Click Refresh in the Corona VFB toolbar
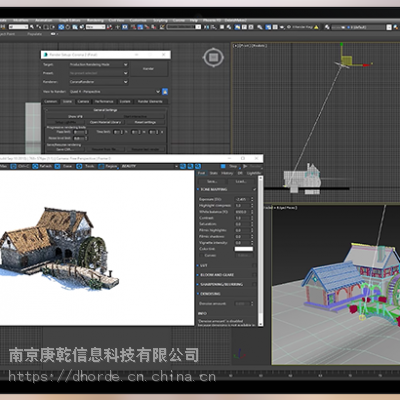This screenshot has height=400, width=400. pos(42,166)
